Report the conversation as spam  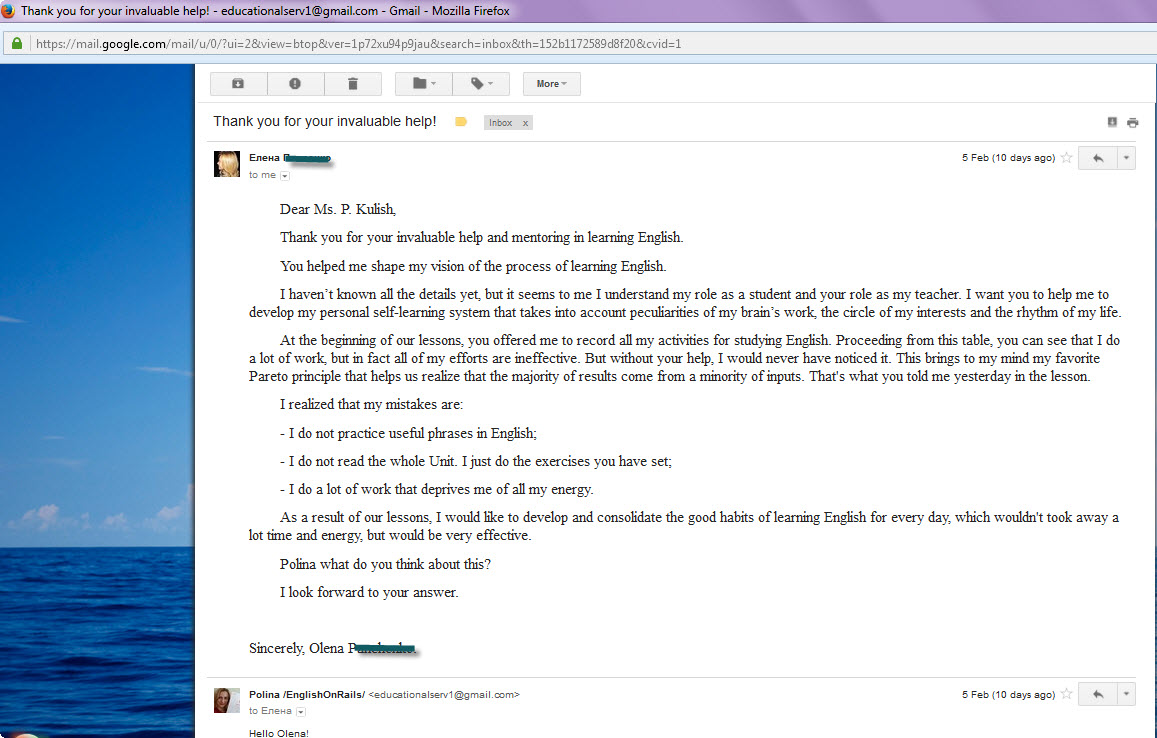pos(295,84)
